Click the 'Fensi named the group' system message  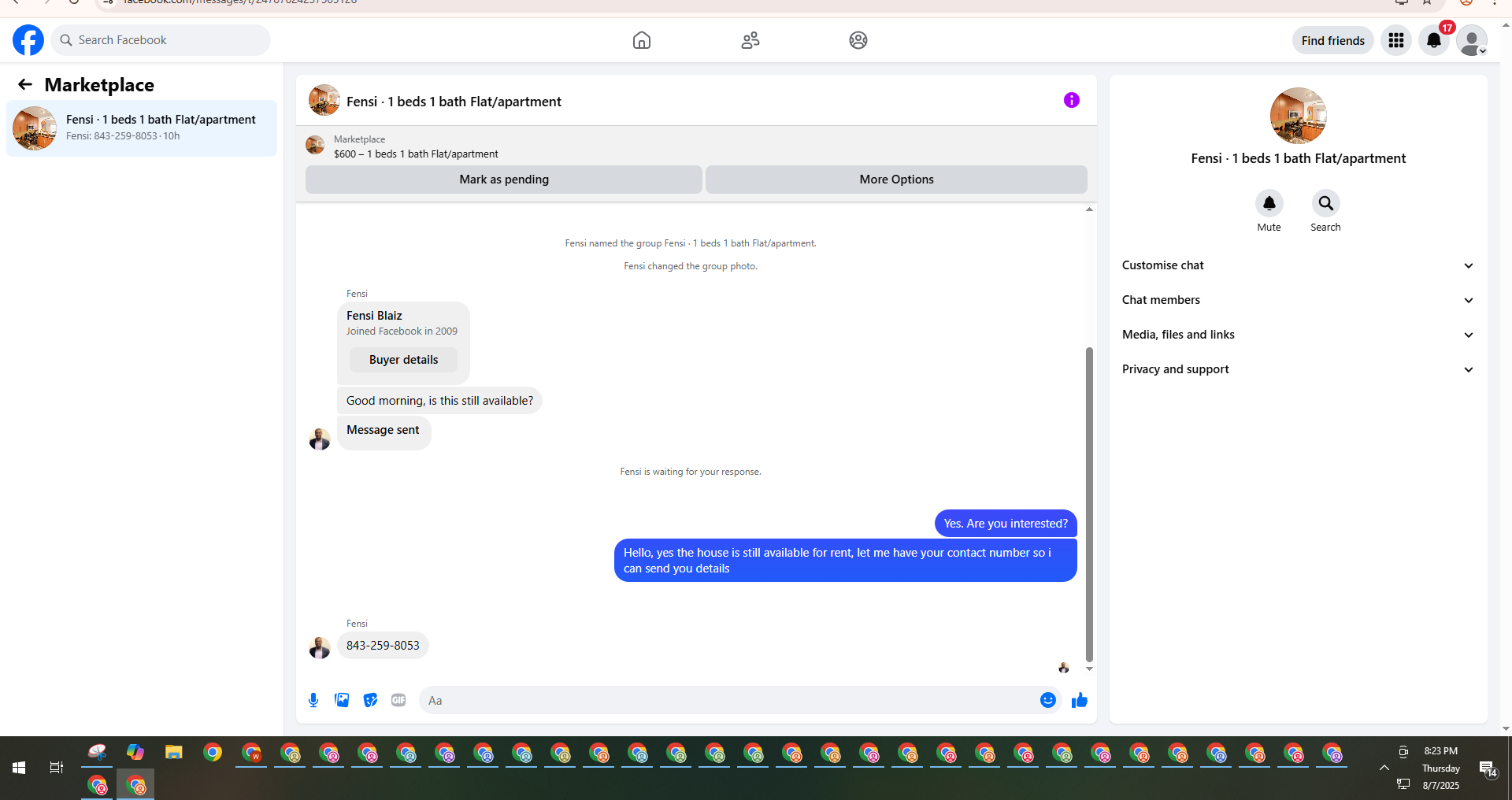coord(691,243)
